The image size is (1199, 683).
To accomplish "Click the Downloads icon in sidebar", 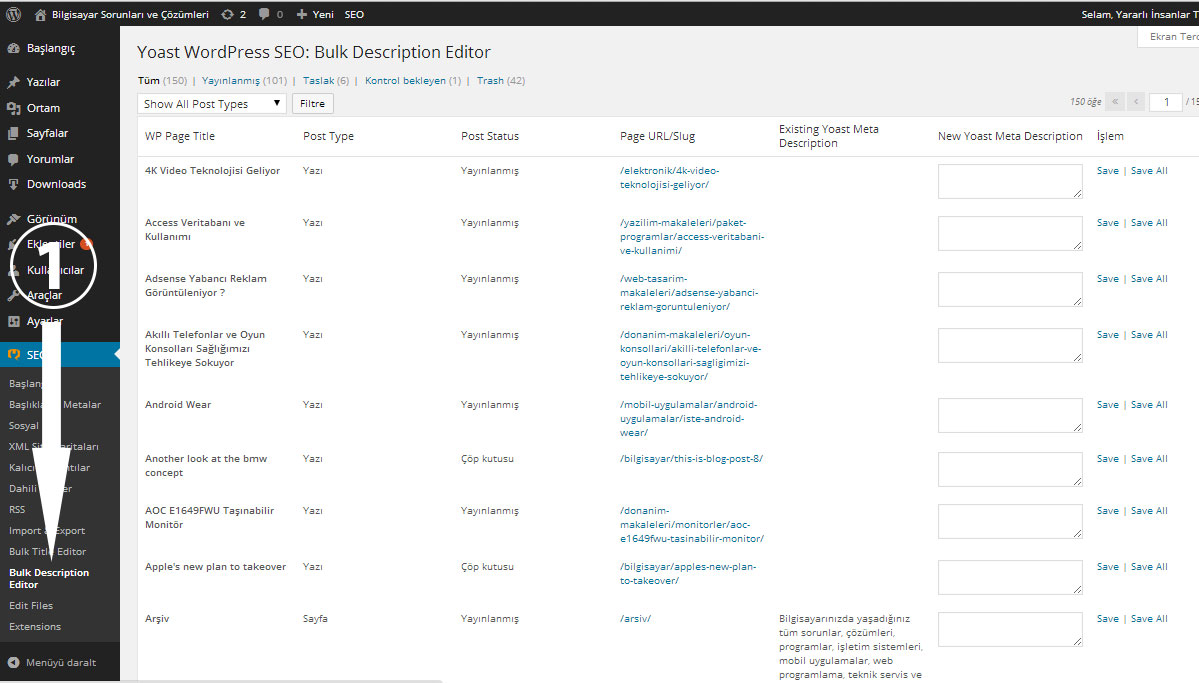I will [x=13, y=184].
